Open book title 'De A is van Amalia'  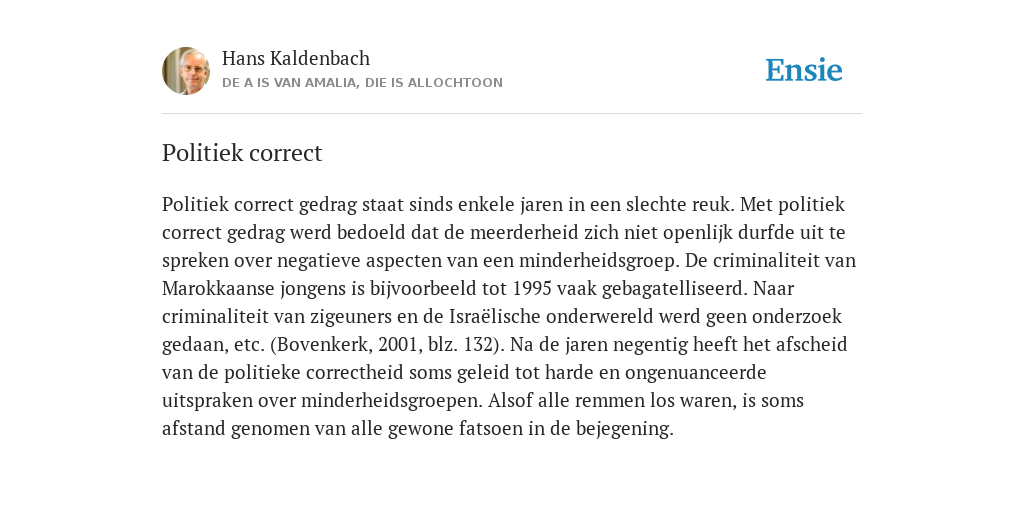point(362,83)
